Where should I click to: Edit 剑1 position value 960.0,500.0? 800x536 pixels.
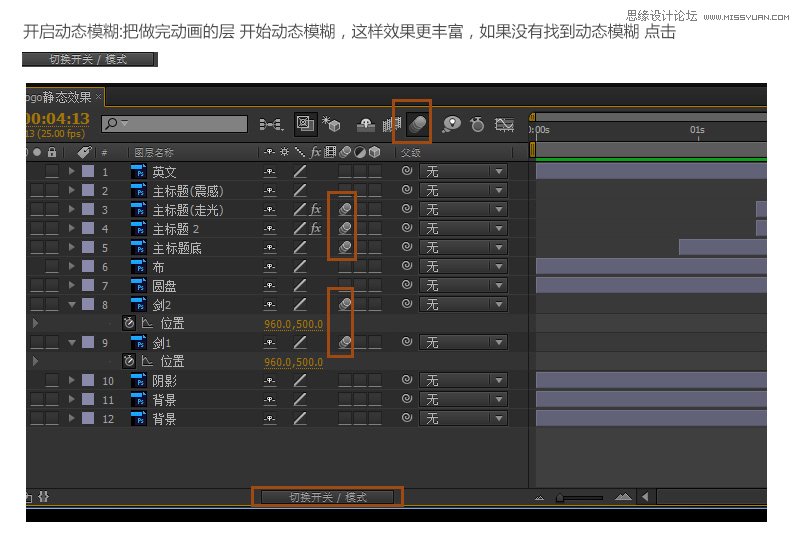pos(293,362)
